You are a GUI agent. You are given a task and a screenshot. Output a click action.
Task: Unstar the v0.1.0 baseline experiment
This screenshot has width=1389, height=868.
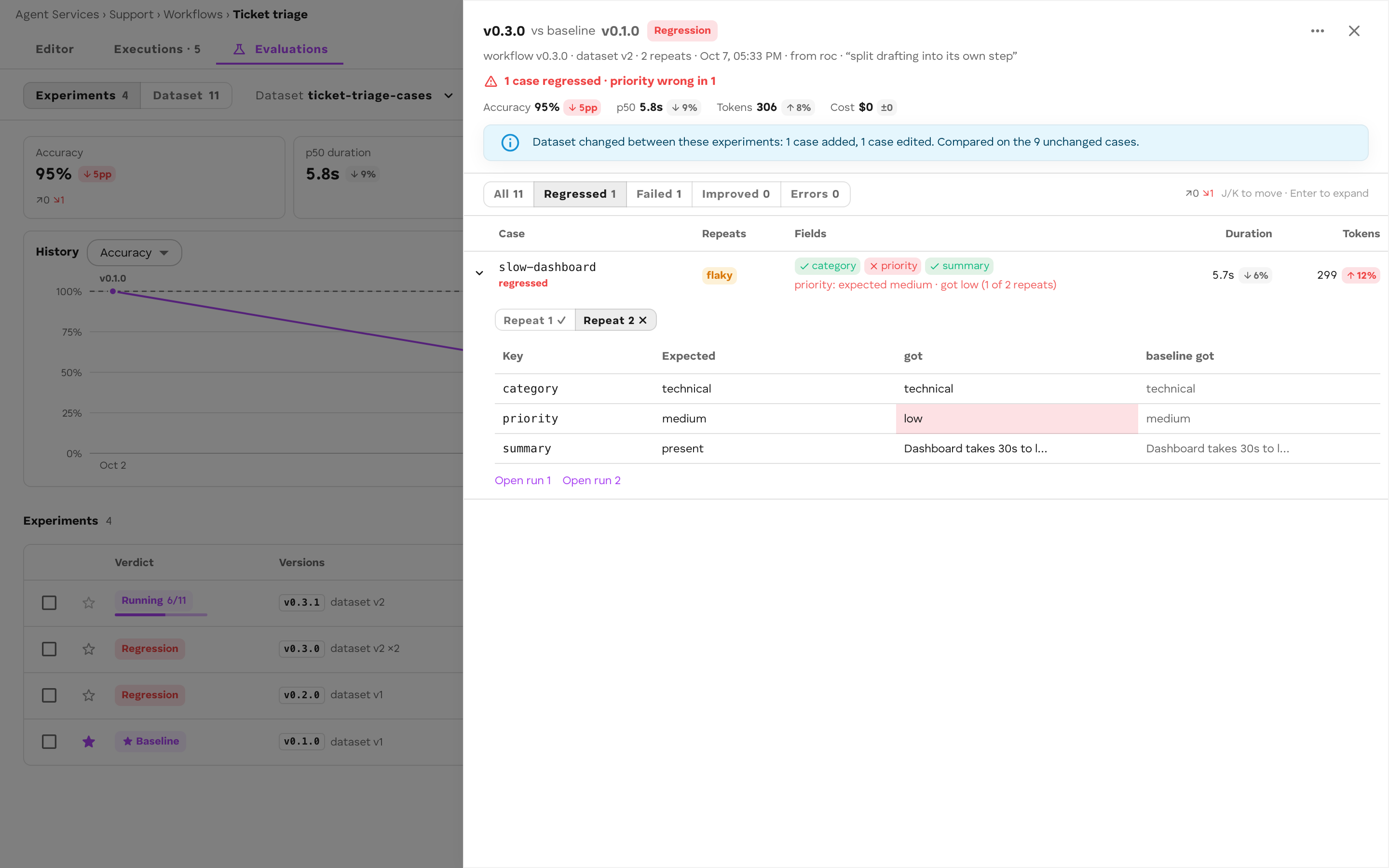[88, 742]
